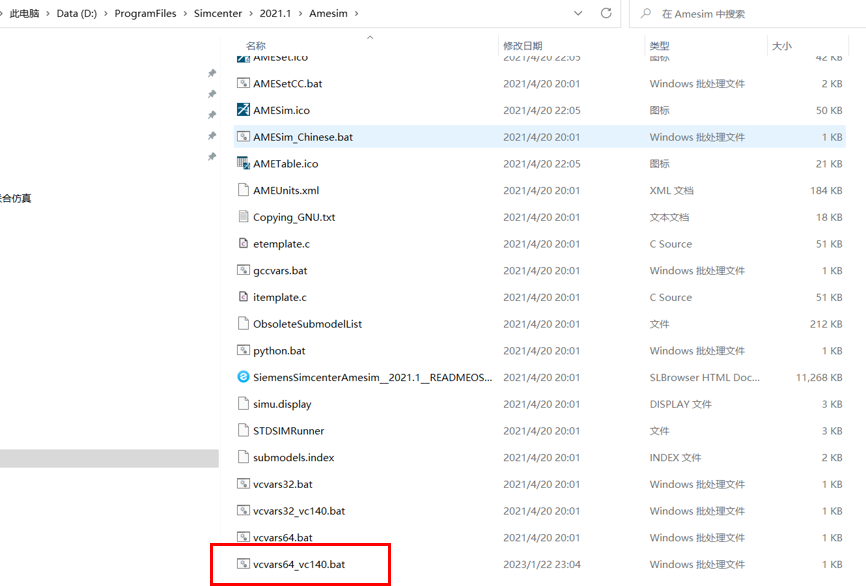This screenshot has width=866, height=586.
Task: Go to ProgramFiles in breadcrumb
Action: [145, 14]
